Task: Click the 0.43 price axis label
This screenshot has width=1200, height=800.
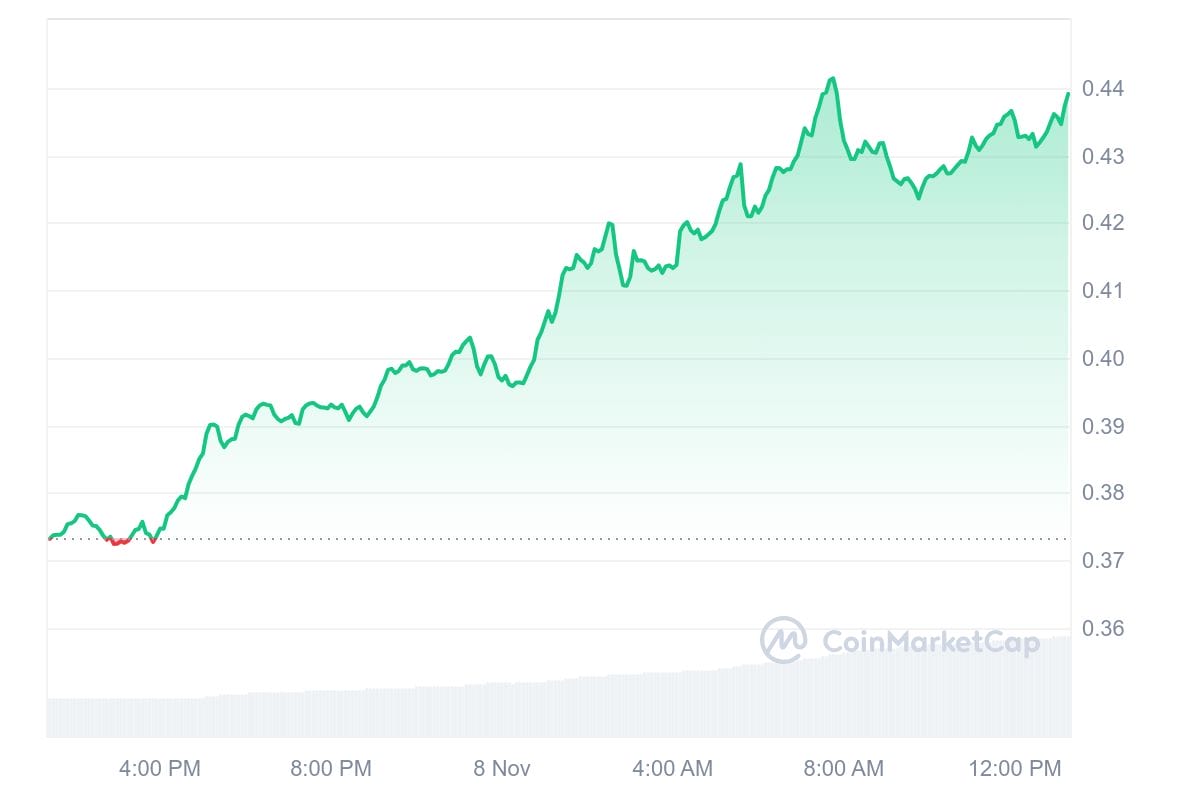Action: 1103,157
